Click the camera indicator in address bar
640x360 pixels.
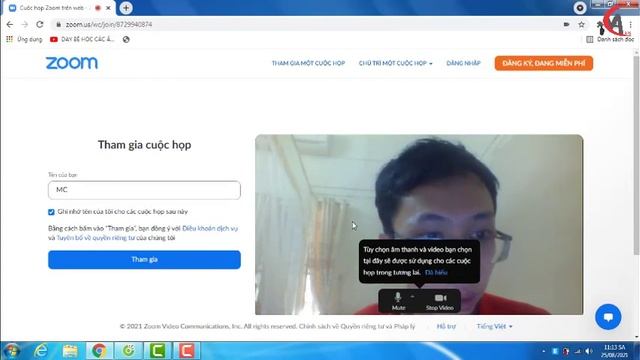tap(567, 24)
